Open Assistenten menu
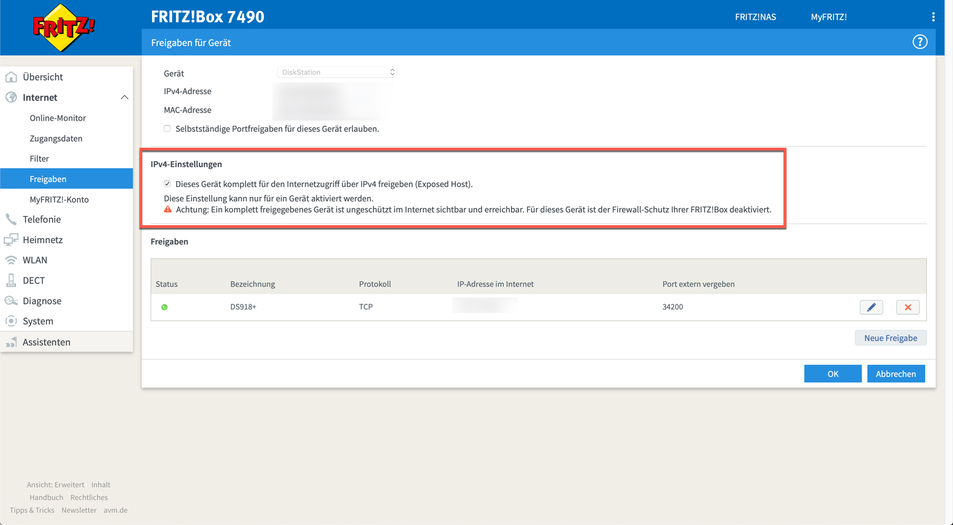Screen dimensions: 953x525 [x=46, y=342]
